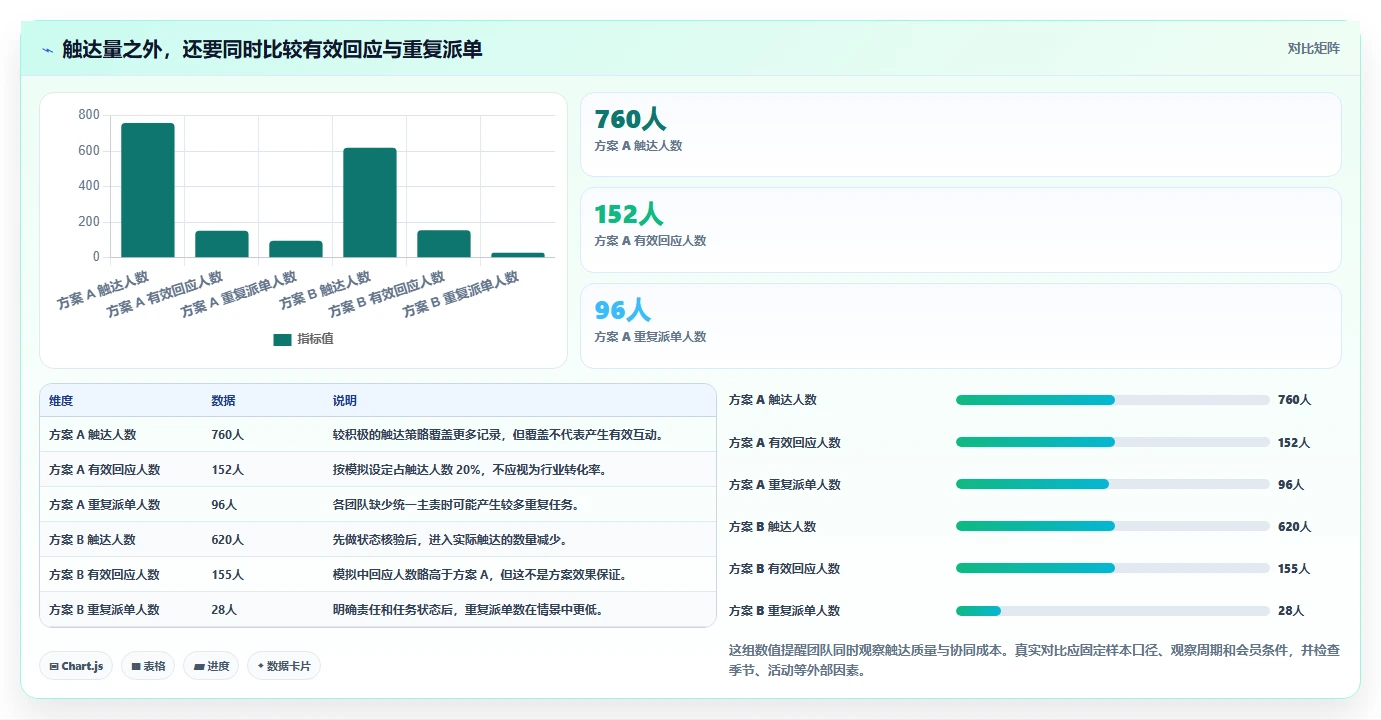Click the Chart.js tag chip
Image resolution: width=1381 pixels, height=720 pixels.
coord(76,666)
